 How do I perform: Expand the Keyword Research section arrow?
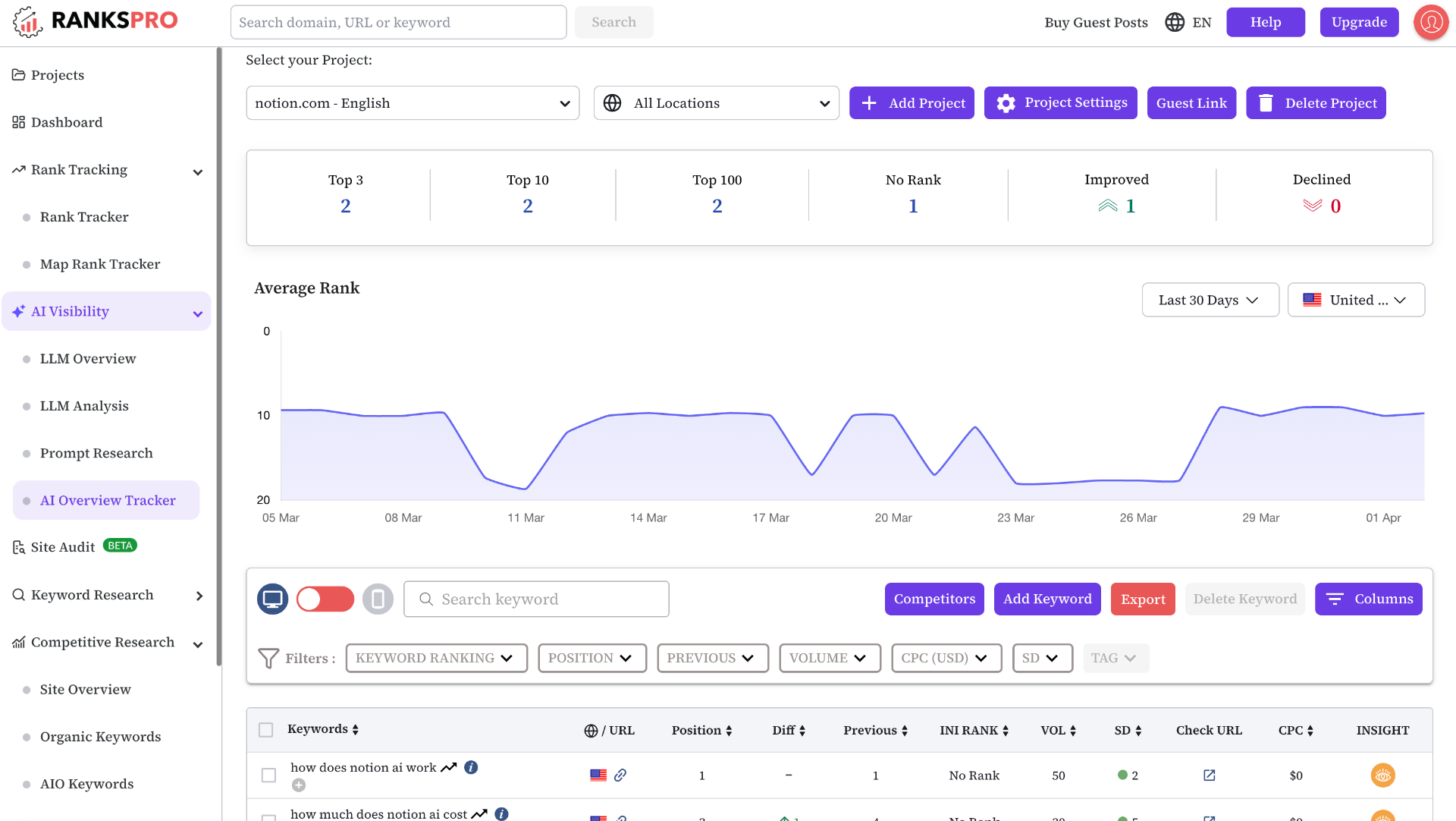pyautogui.click(x=199, y=596)
